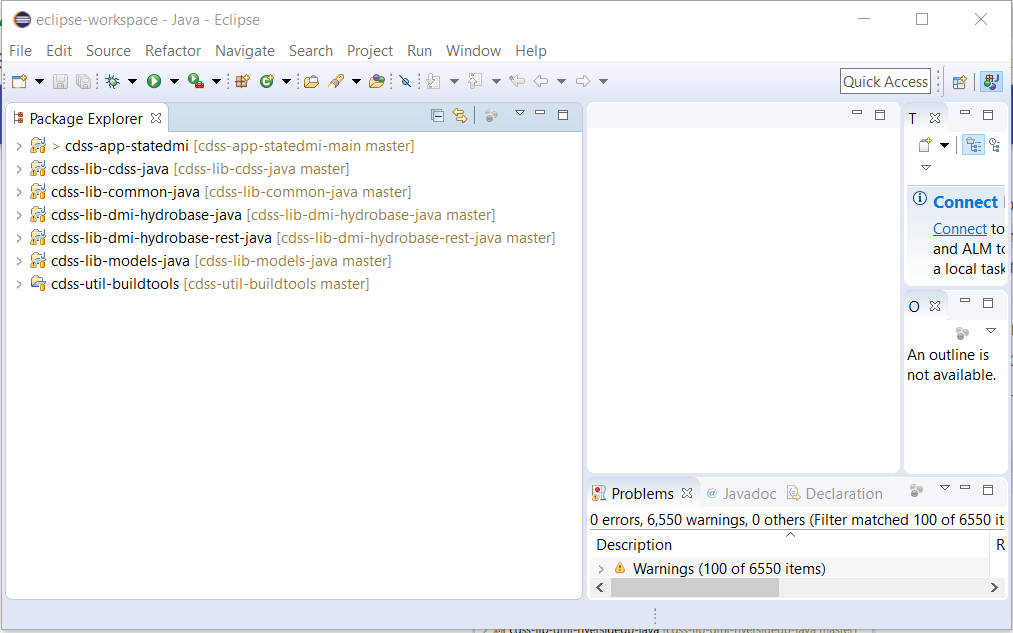Create a New Java Project from toolbar

click(242, 81)
